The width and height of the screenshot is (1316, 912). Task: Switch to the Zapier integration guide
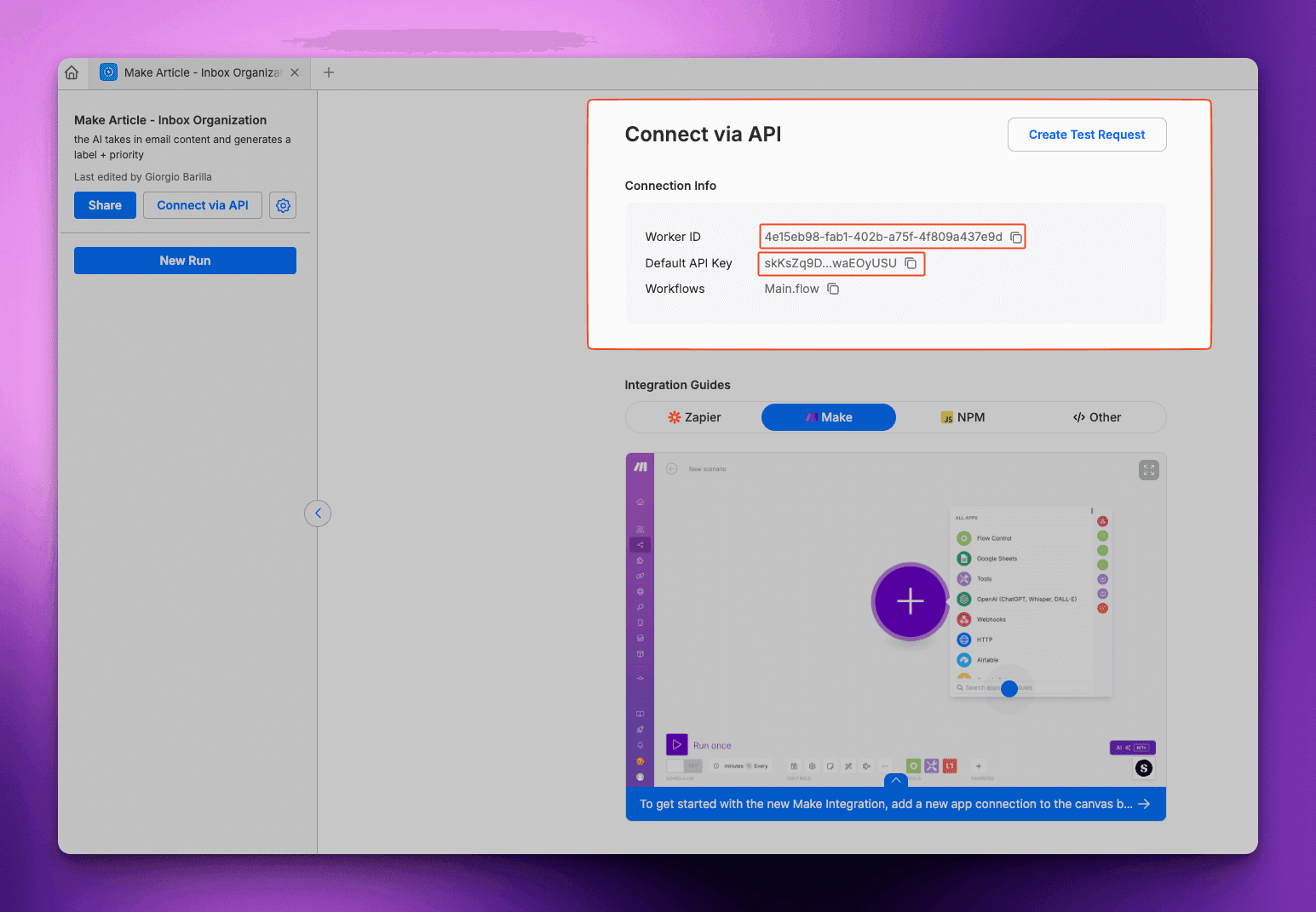pos(693,417)
